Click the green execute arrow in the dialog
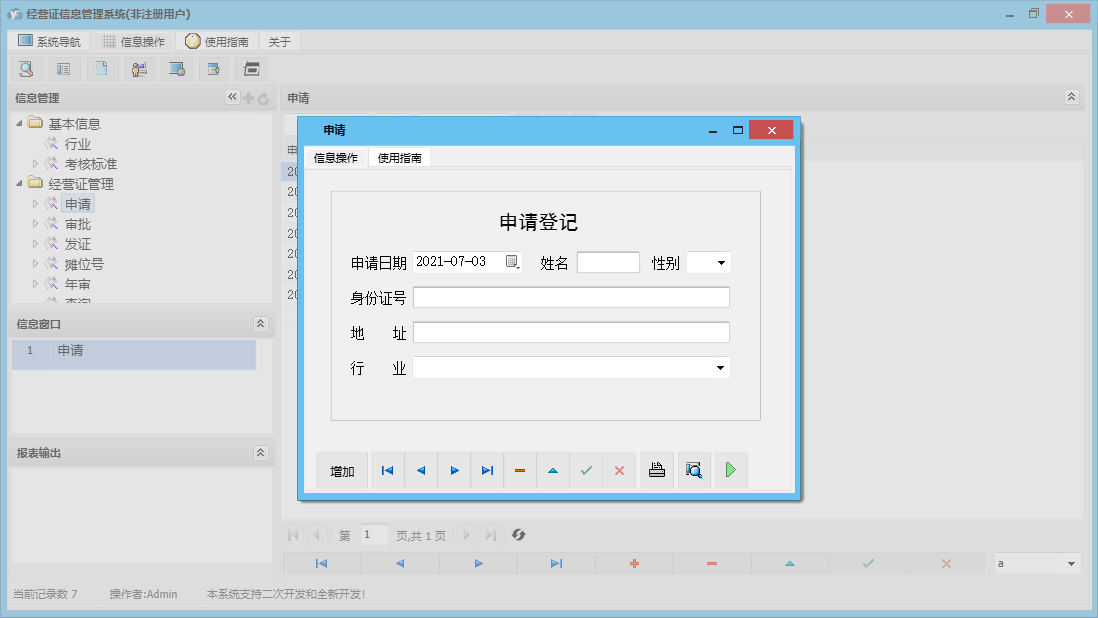This screenshot has width=1098, height=618. click(x=730, y=470)
